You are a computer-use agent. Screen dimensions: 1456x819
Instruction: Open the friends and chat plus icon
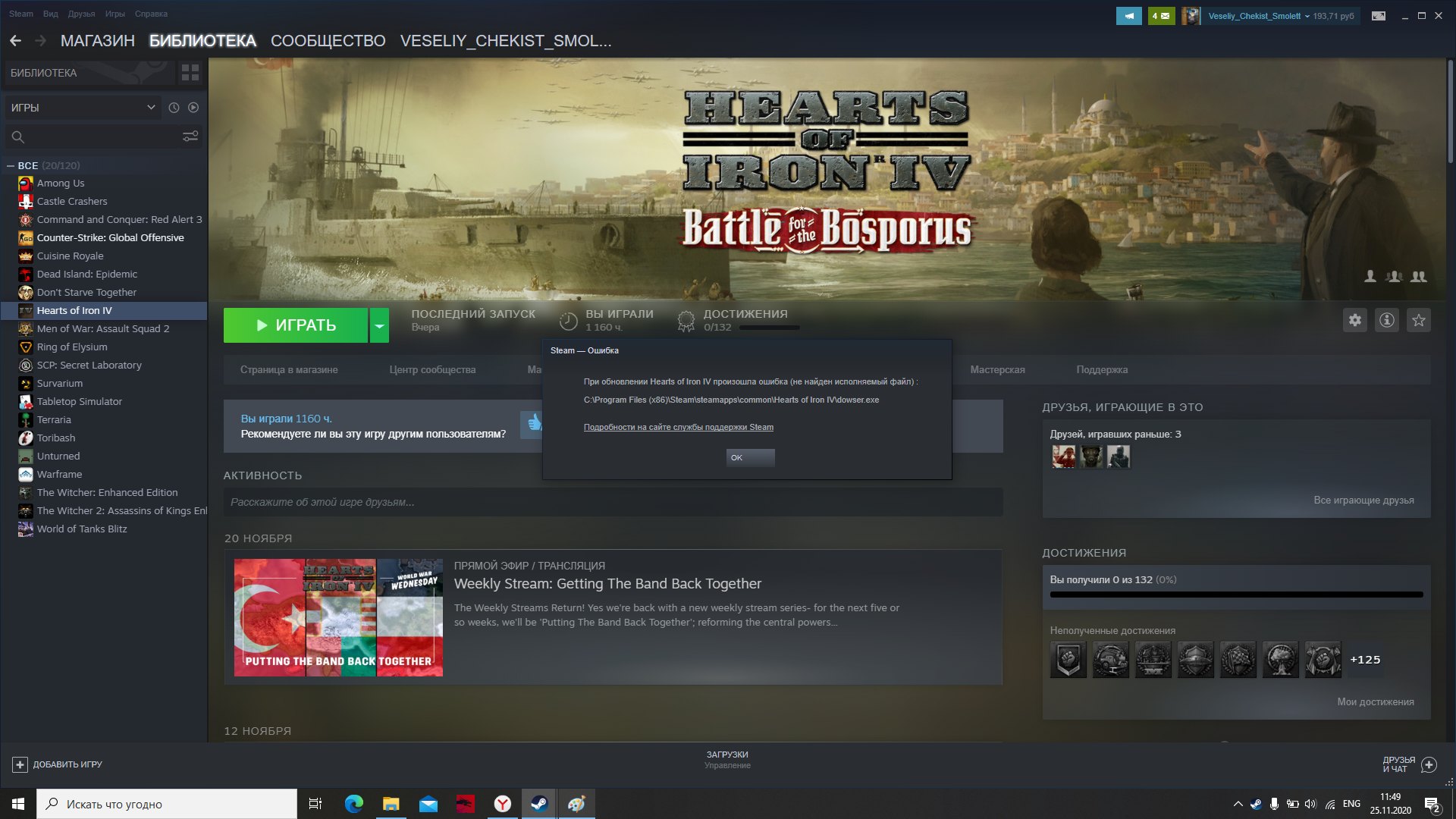point(1429,764)
